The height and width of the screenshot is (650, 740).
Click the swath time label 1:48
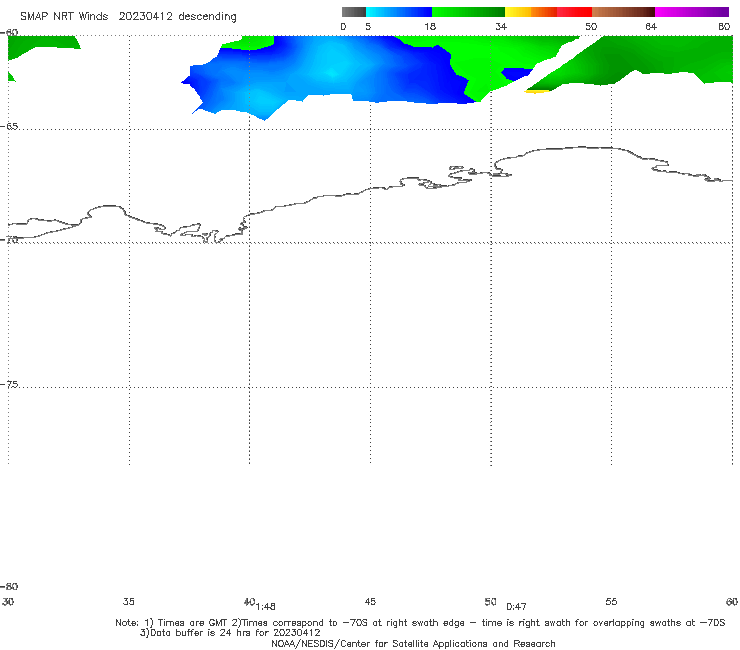(x=266, y=607)
